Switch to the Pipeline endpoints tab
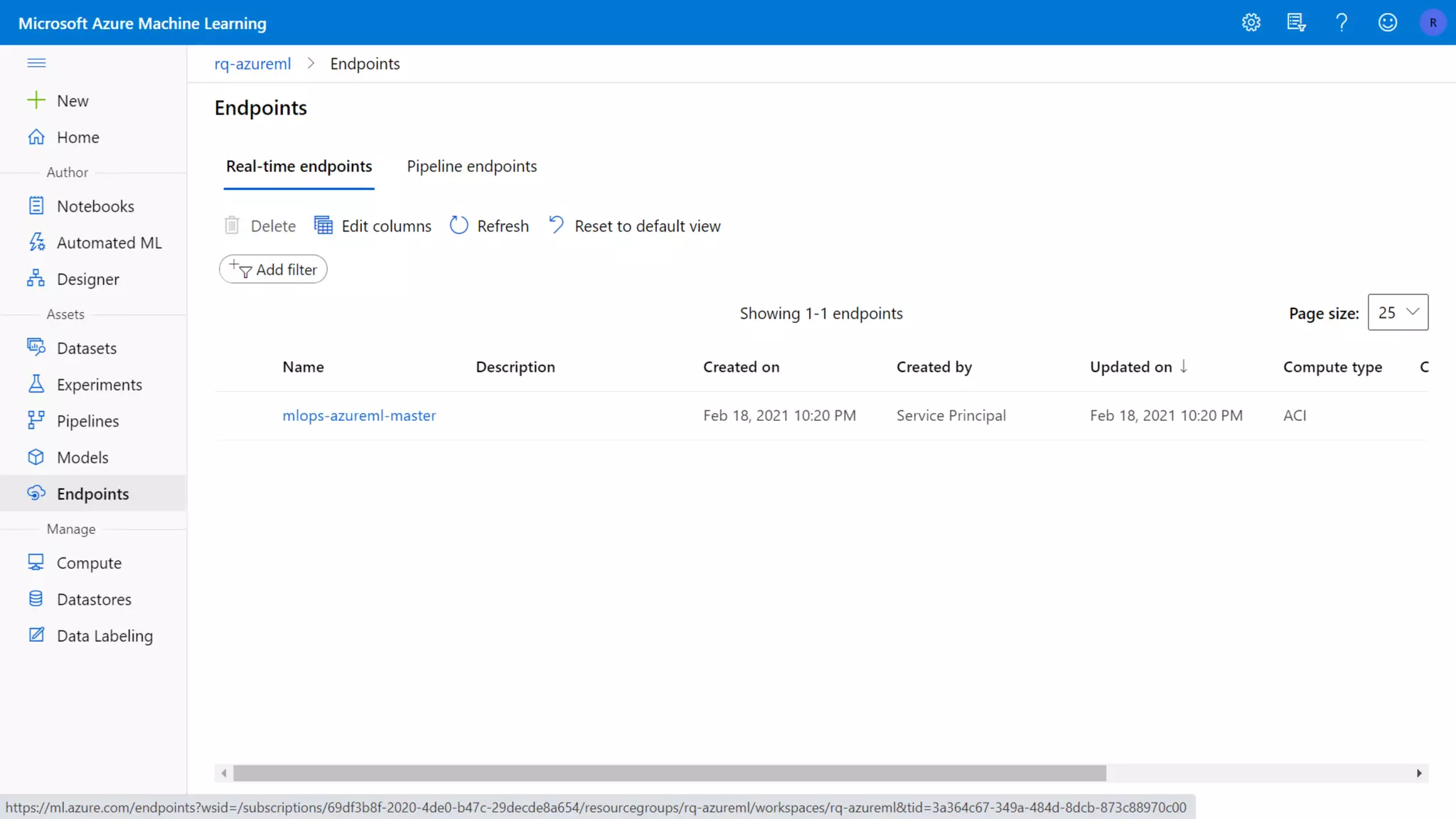The width and height of the screenshot is (1456, 819). (x=471, y=166)
